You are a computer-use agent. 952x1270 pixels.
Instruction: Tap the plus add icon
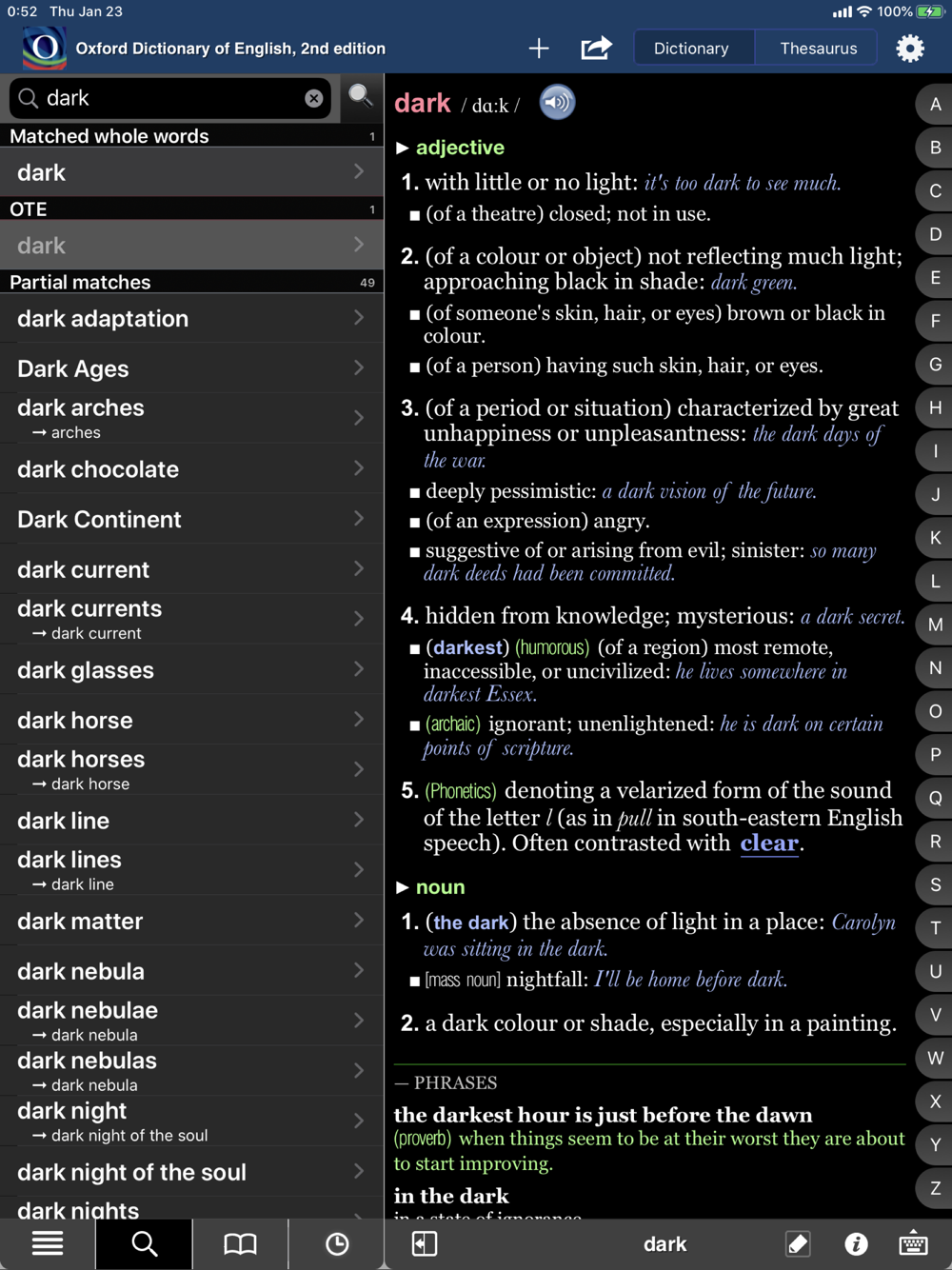pos(539,48)
